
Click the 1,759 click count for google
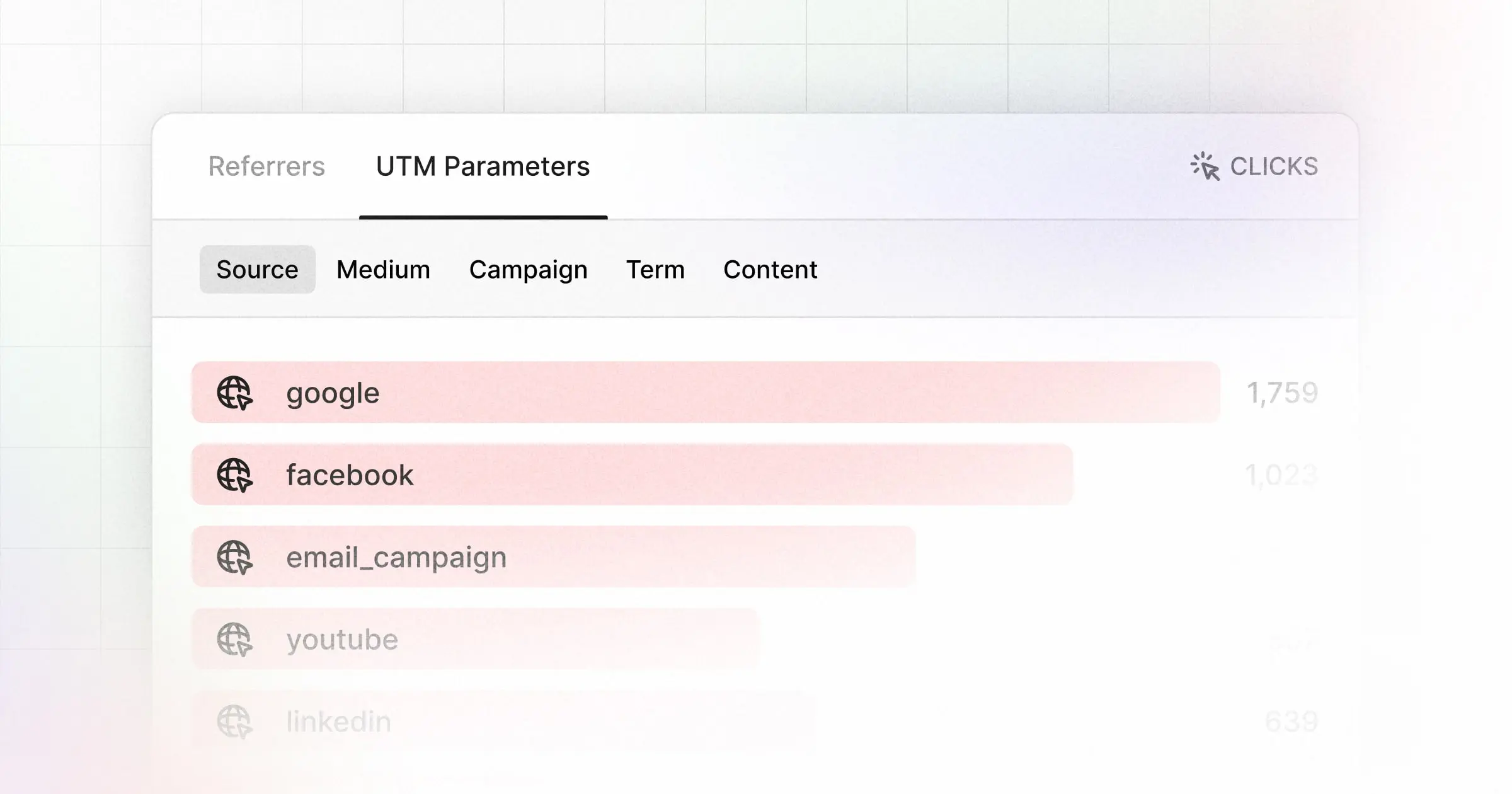pyautogui.click(x=1283, y=392)
